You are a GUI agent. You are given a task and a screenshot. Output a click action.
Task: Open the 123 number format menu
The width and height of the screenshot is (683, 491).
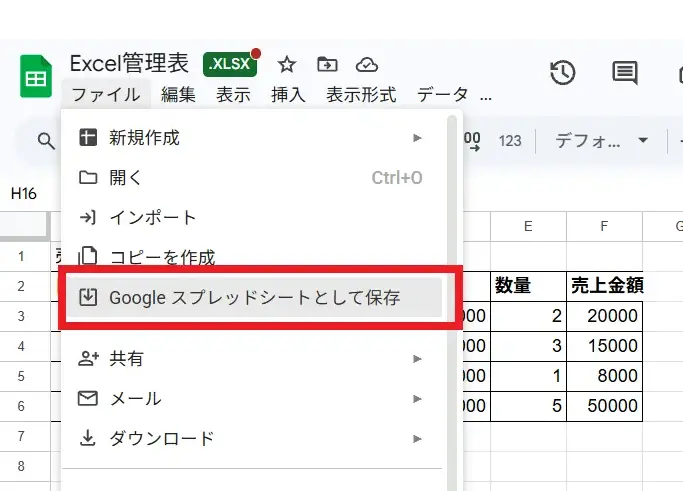point(510,141)
